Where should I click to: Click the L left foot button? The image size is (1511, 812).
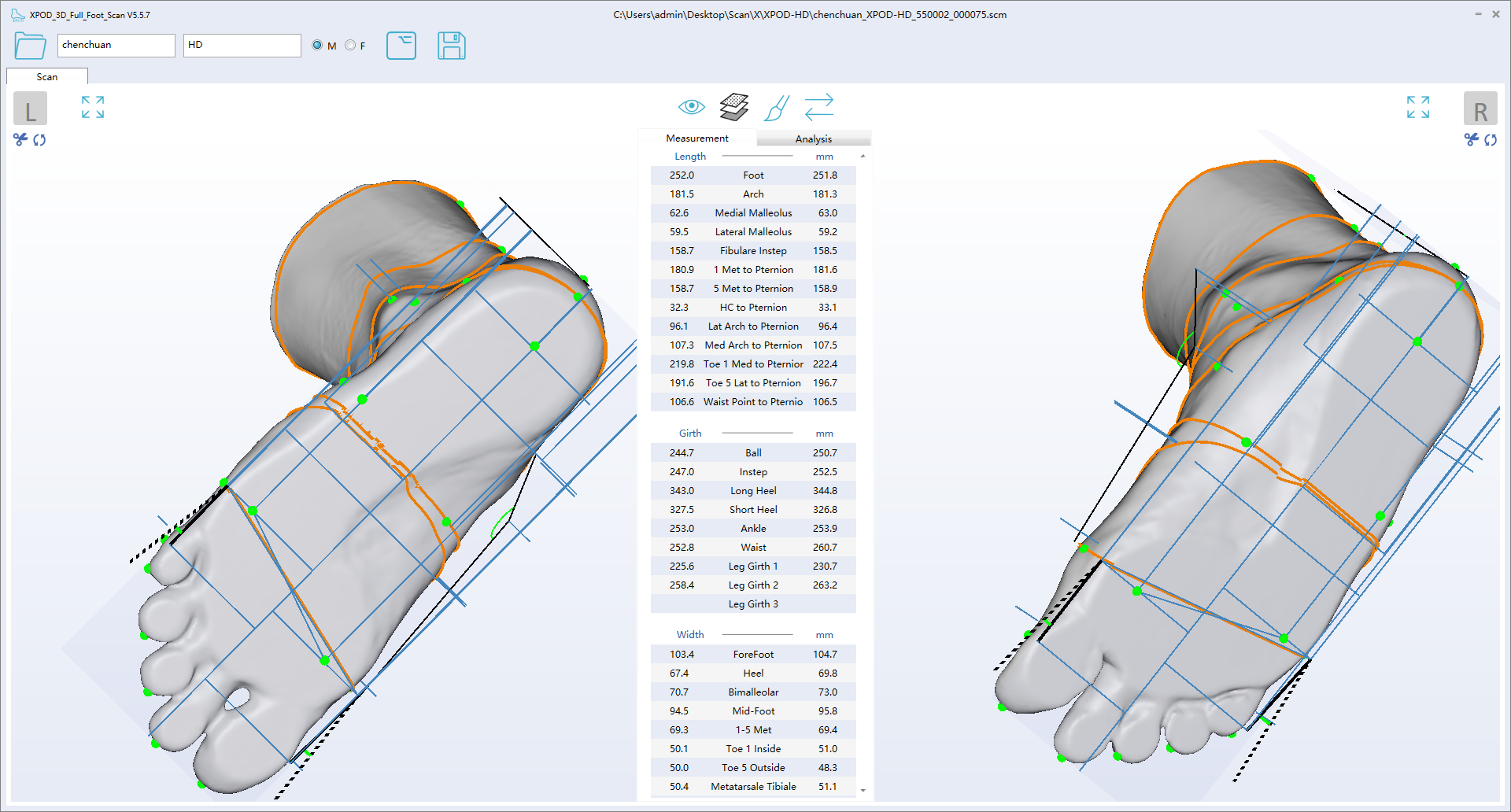pyautogui.click(x=30, y=109)
